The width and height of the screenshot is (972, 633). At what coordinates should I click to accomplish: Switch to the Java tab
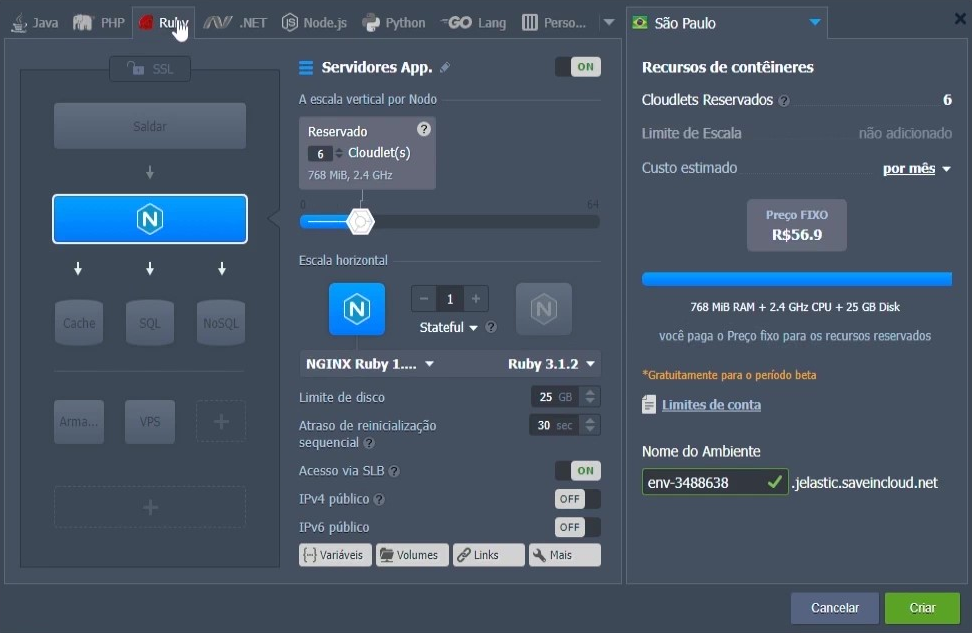coord(35,23)
